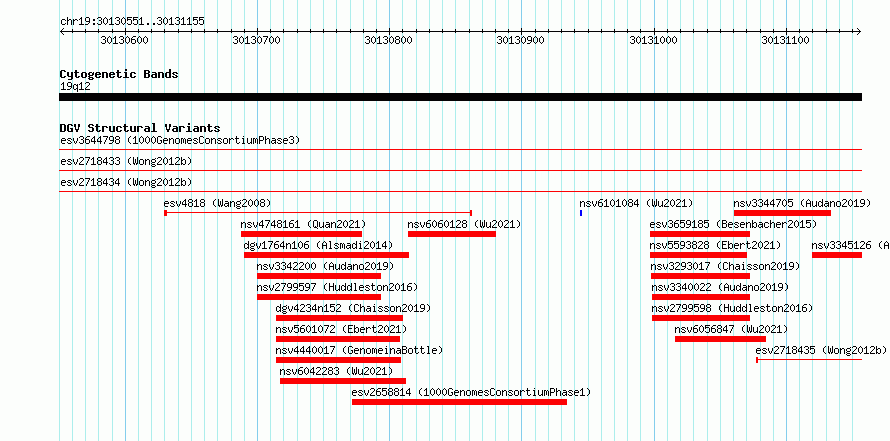The width and height of the screenshot is (890, 441).
Task: Click nsv3293017 Chaisson2019 variant label
Action: point(725,266)
